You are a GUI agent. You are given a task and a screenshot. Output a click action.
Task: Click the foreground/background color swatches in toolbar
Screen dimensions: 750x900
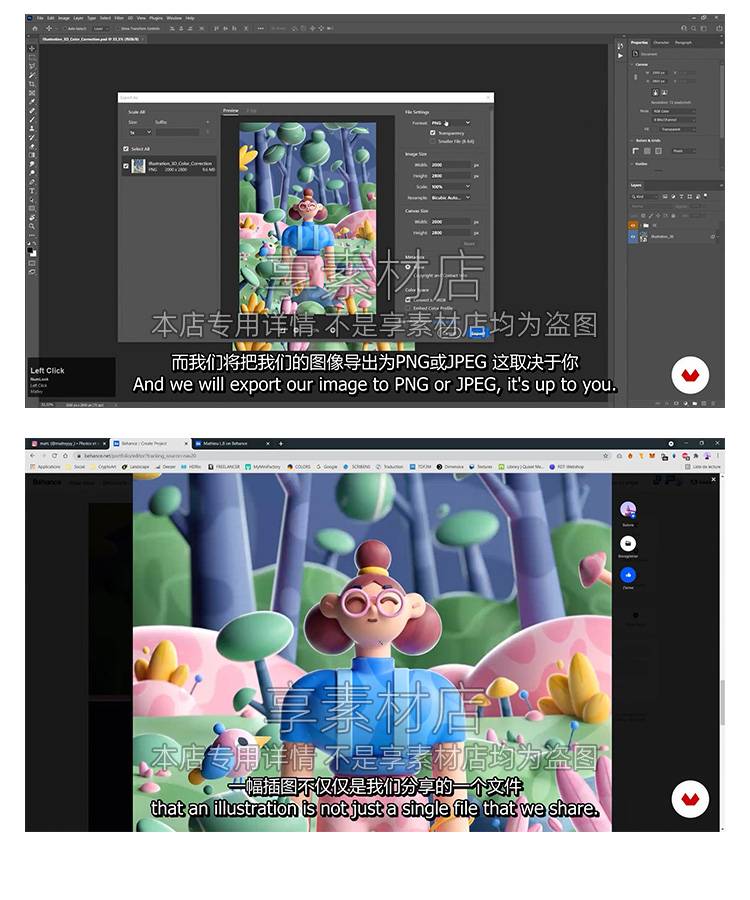(32, 251)
